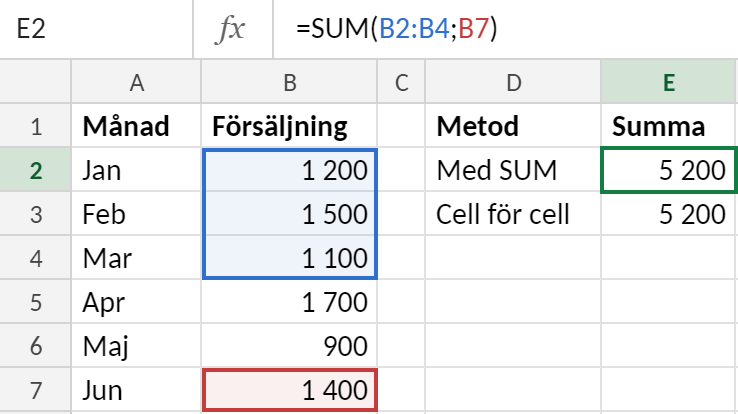The image size is (738, 414).
Task: Select highlighted column E header
Action: [x=669, y=82]
